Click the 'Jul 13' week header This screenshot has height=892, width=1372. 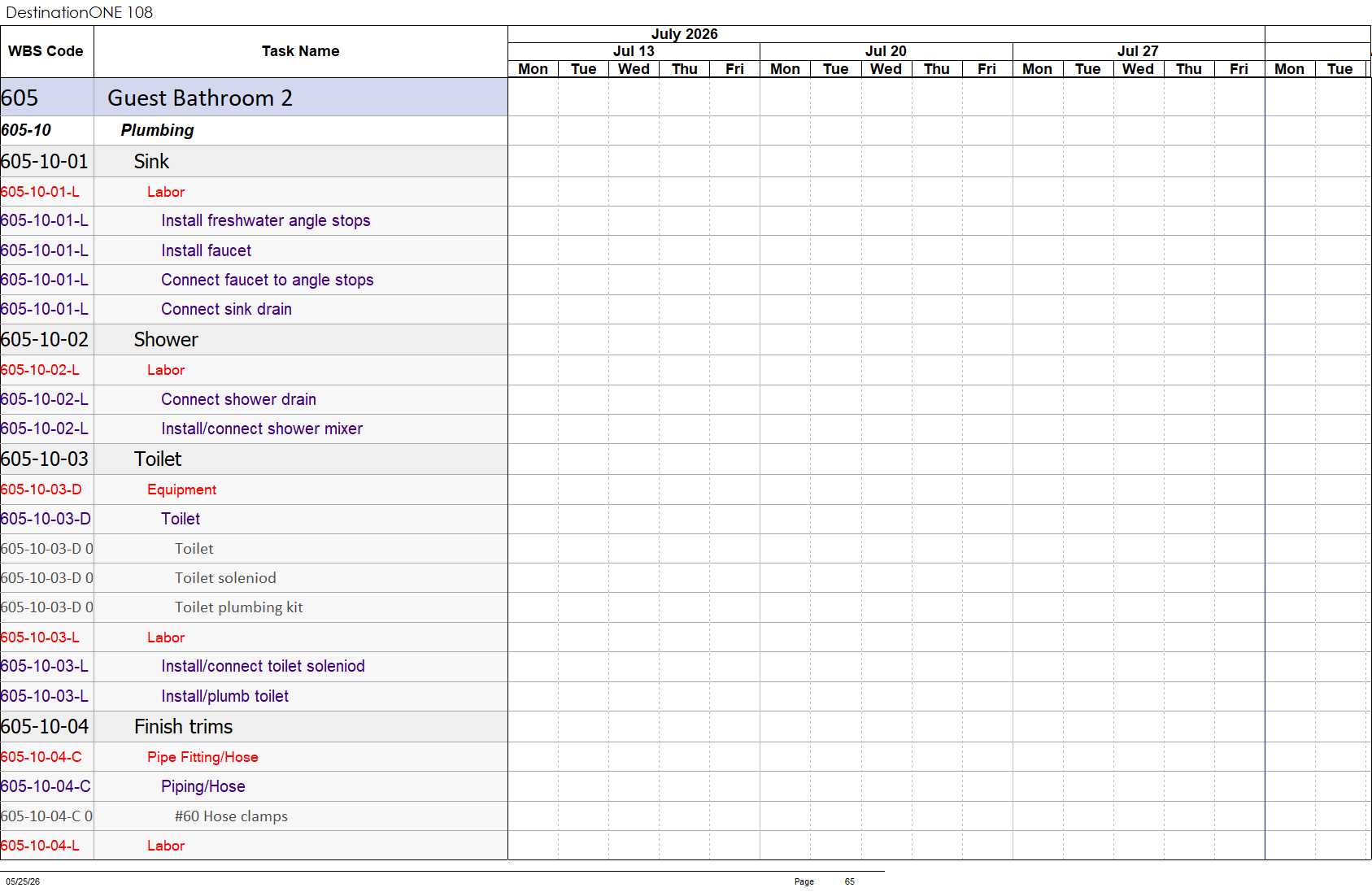pyautogui.click(x=634, y=51)
